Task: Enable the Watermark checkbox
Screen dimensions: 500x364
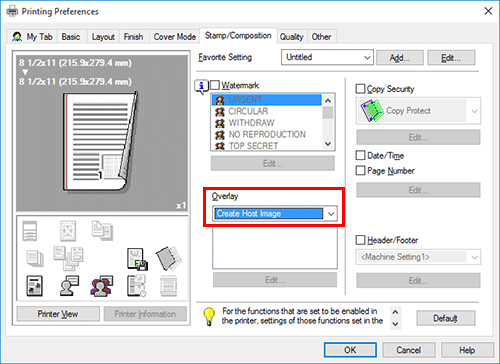Action: pos(215,85)
